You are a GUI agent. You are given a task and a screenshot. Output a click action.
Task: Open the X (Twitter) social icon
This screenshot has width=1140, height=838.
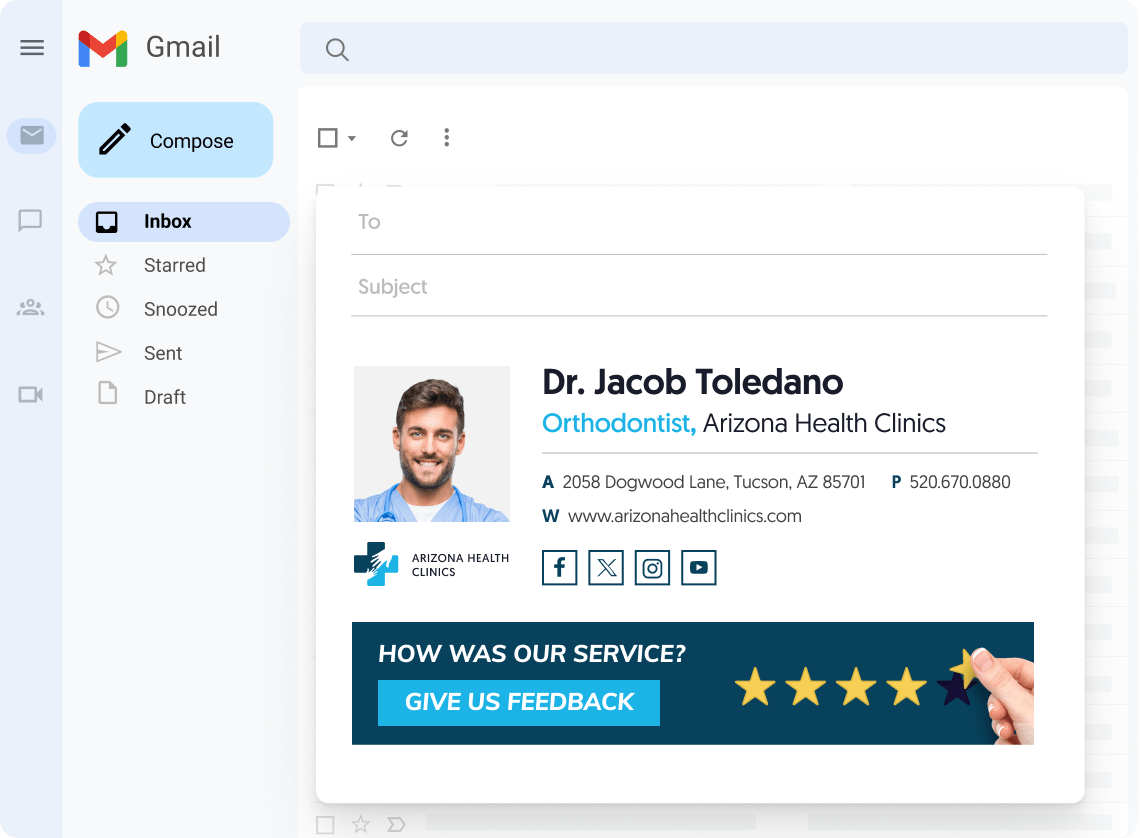606,568
